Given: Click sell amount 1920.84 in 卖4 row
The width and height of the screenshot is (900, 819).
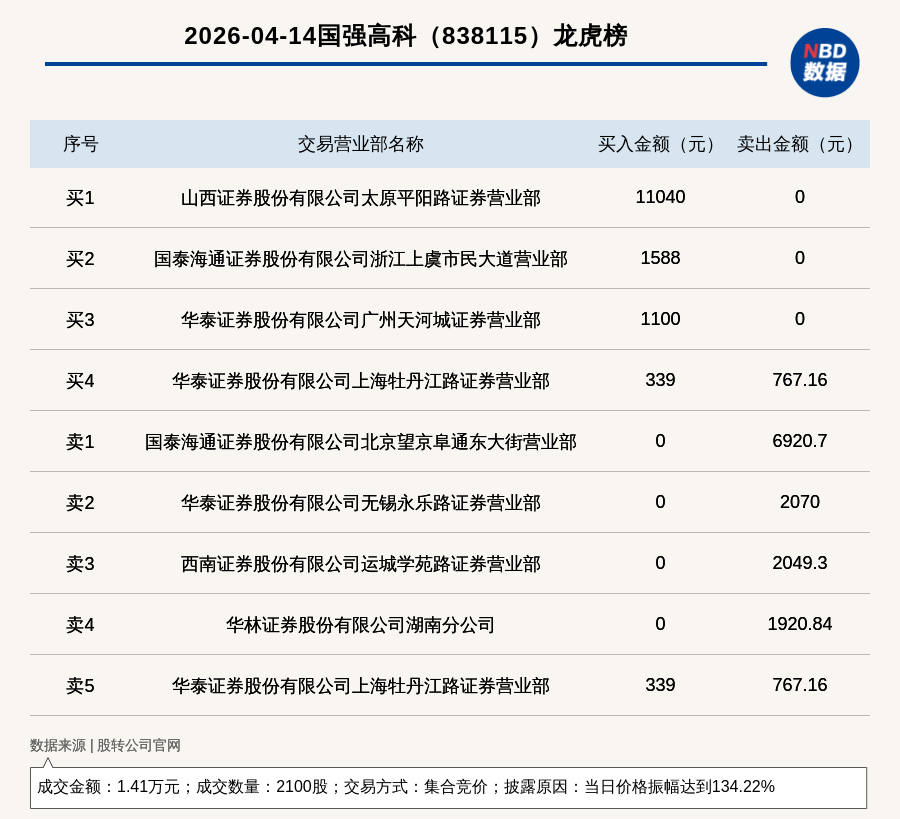Looking at the screenshot, I should pos(799,624).
